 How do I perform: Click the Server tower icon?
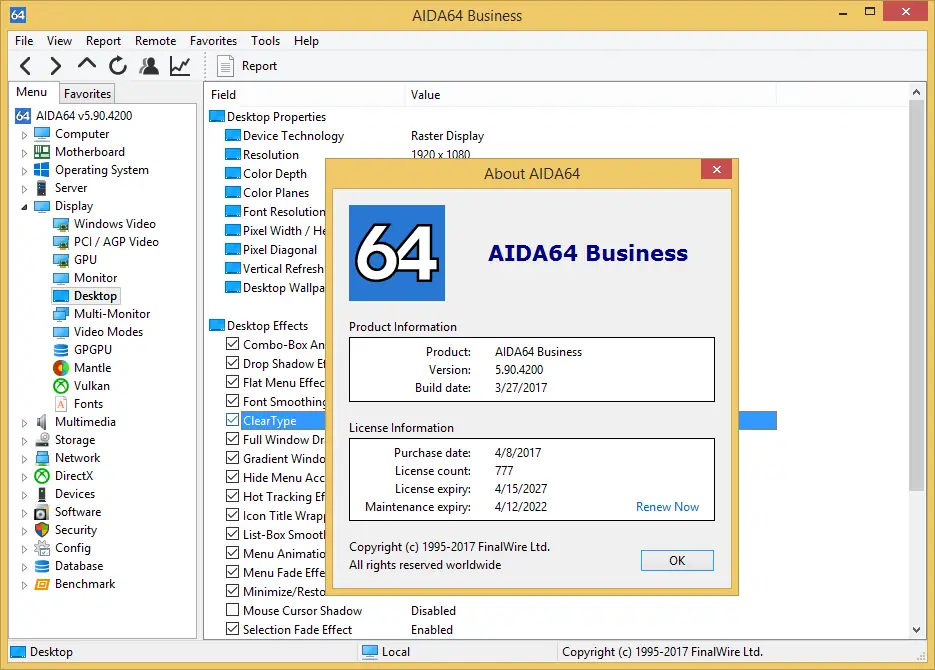point(42,188)
